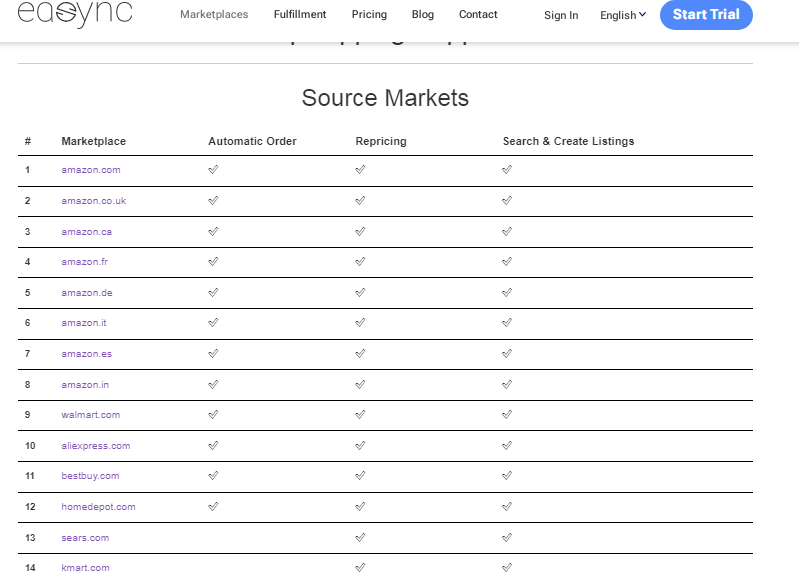The height and width of the screenshot is (582, 799).
Task: Expand the English language dropdown
Action: (623, 15)
